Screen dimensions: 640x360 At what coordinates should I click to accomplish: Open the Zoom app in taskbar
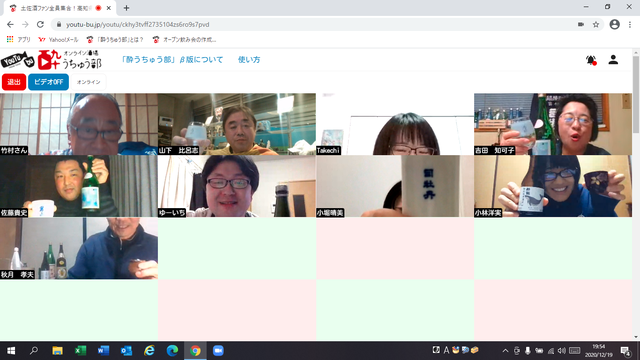point(218,351)
